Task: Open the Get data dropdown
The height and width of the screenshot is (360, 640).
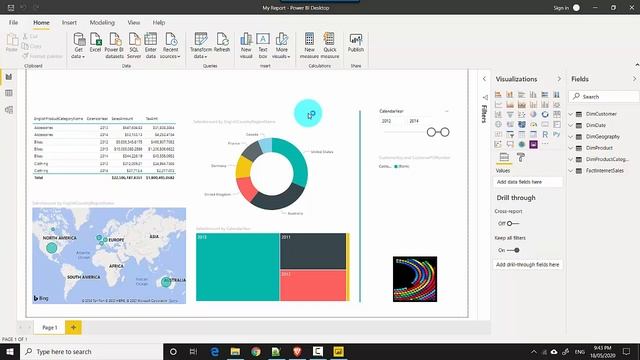Action: [x=78, y=45]
